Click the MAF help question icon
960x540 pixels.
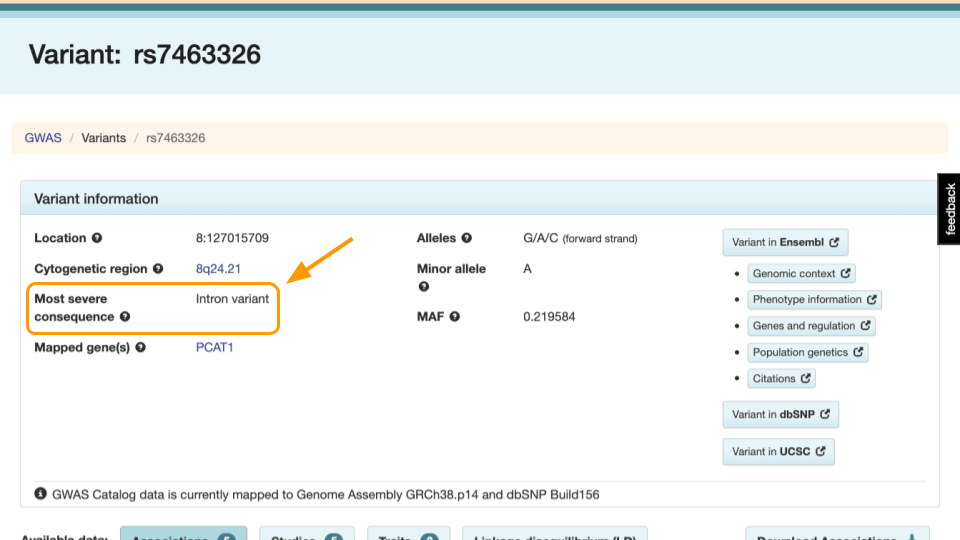(x=454, y=317)
